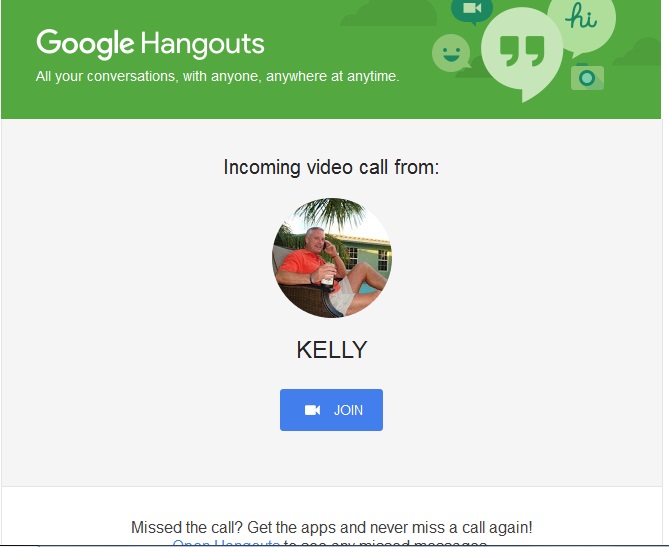Click "Incoming video call from:" heading
The image size is (669, 547).
[x=331, y=167]
